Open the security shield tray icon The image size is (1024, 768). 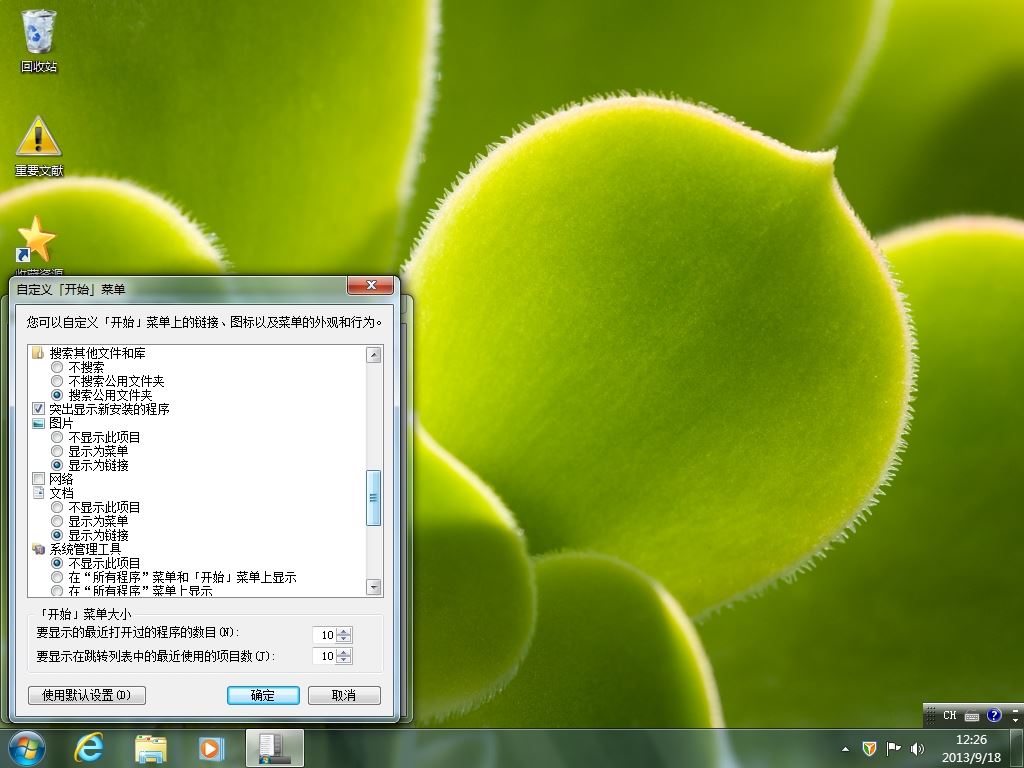869,749
